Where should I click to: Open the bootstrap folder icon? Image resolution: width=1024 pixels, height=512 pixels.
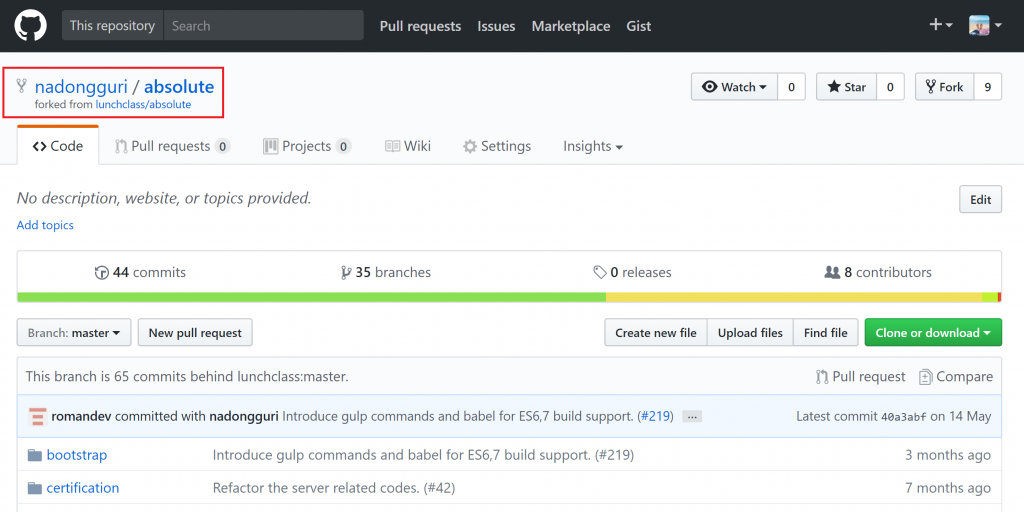[35, 455]
